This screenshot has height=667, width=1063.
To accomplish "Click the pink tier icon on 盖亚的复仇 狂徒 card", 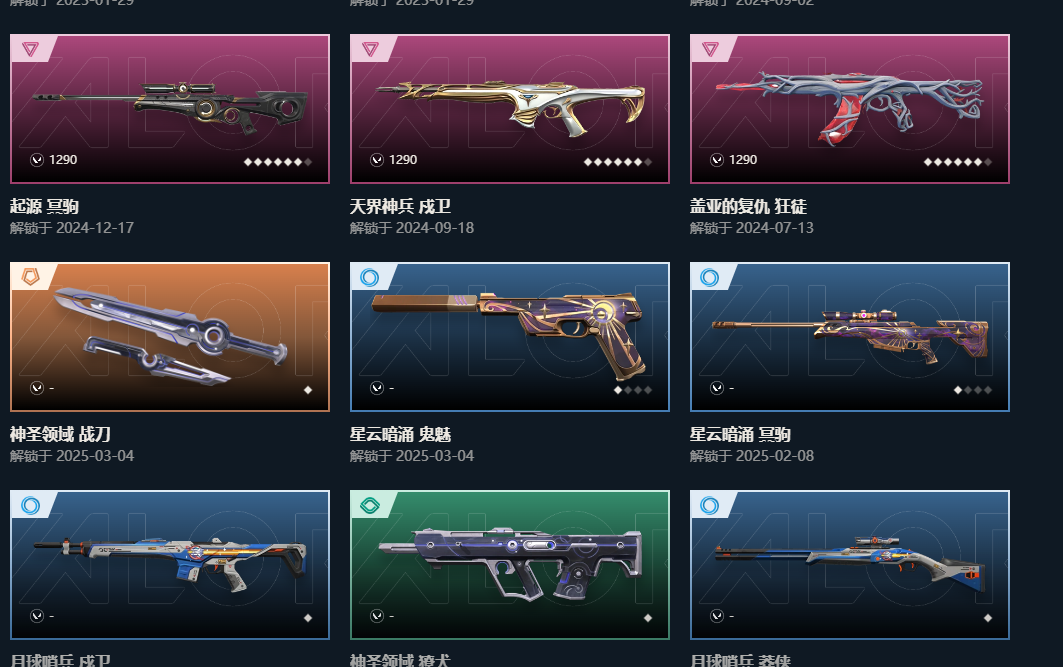I will tap(710, 49).
